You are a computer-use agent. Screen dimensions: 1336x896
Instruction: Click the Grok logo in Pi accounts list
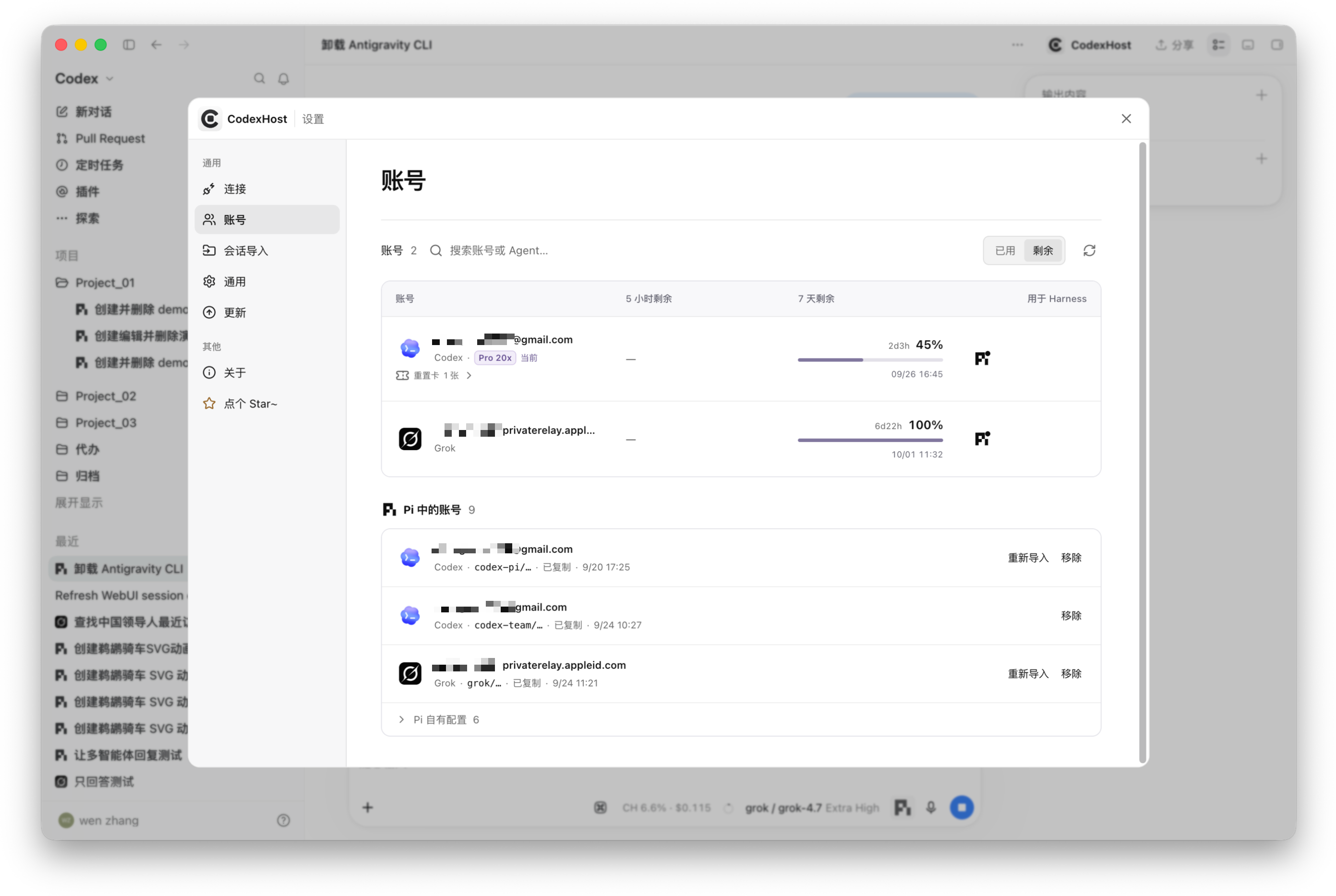409,674
